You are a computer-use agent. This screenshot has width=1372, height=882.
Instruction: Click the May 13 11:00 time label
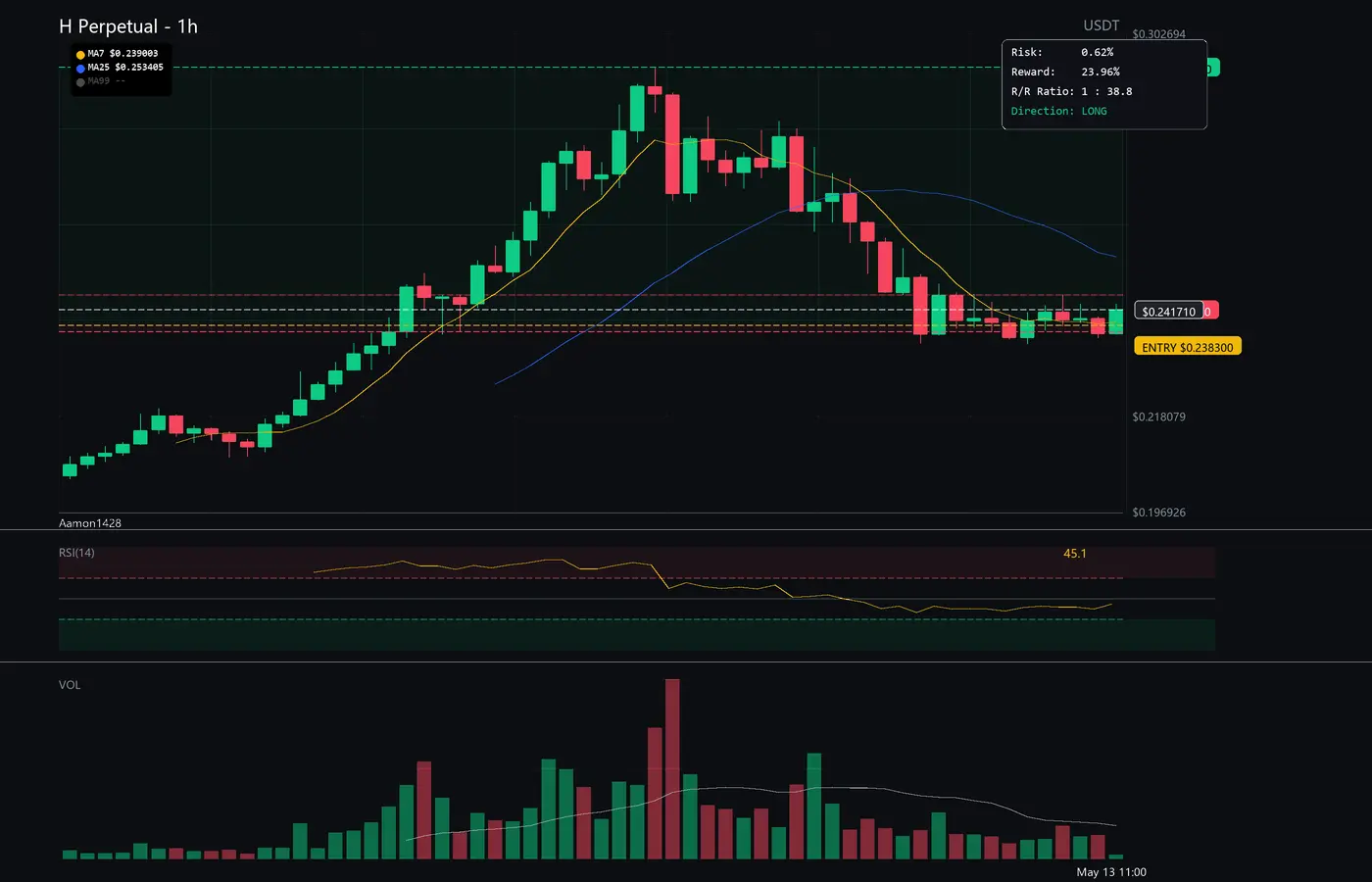click(x=1111, y=872)
